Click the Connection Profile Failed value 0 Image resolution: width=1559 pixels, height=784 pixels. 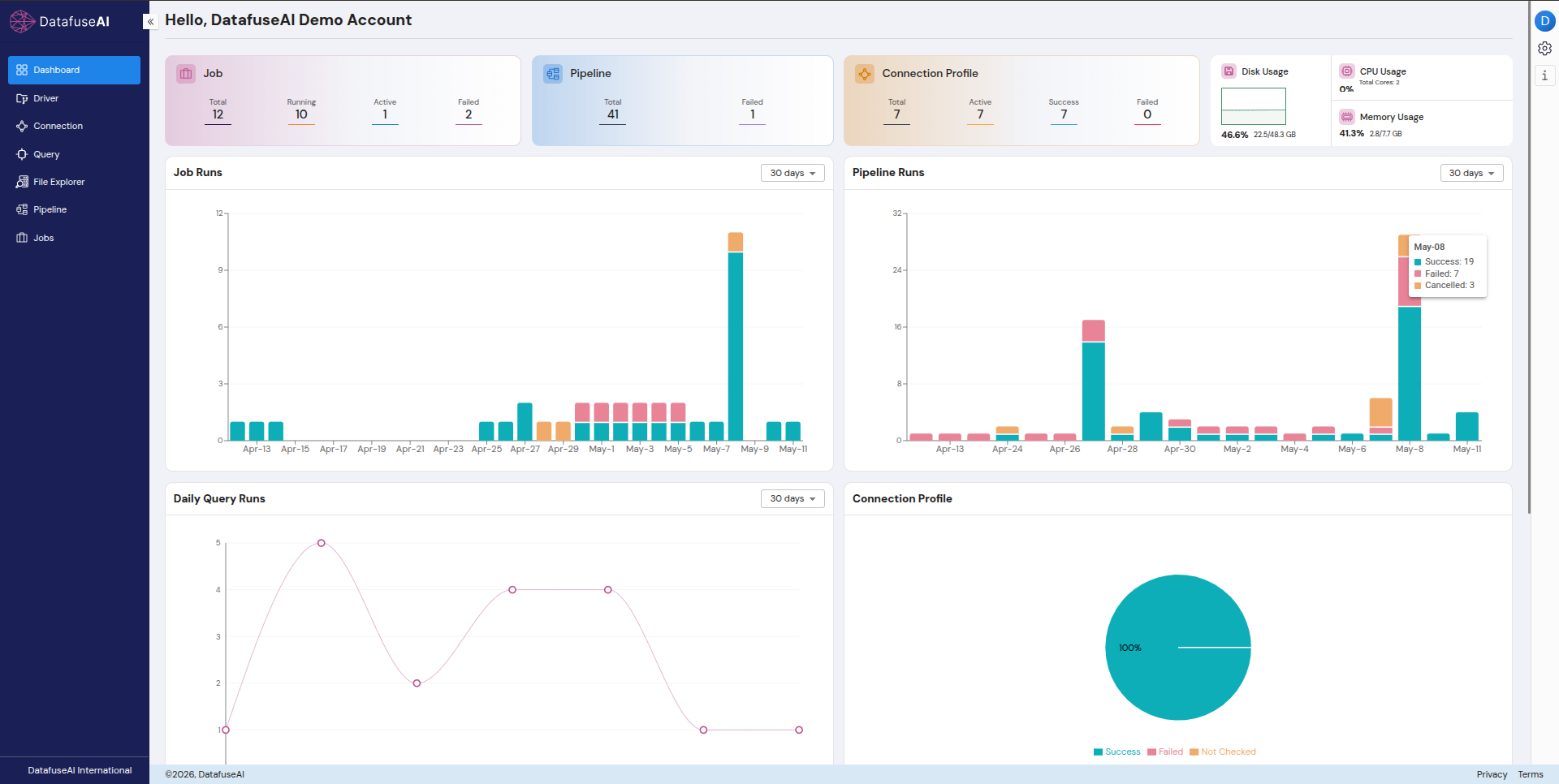tap(1147, 114)
